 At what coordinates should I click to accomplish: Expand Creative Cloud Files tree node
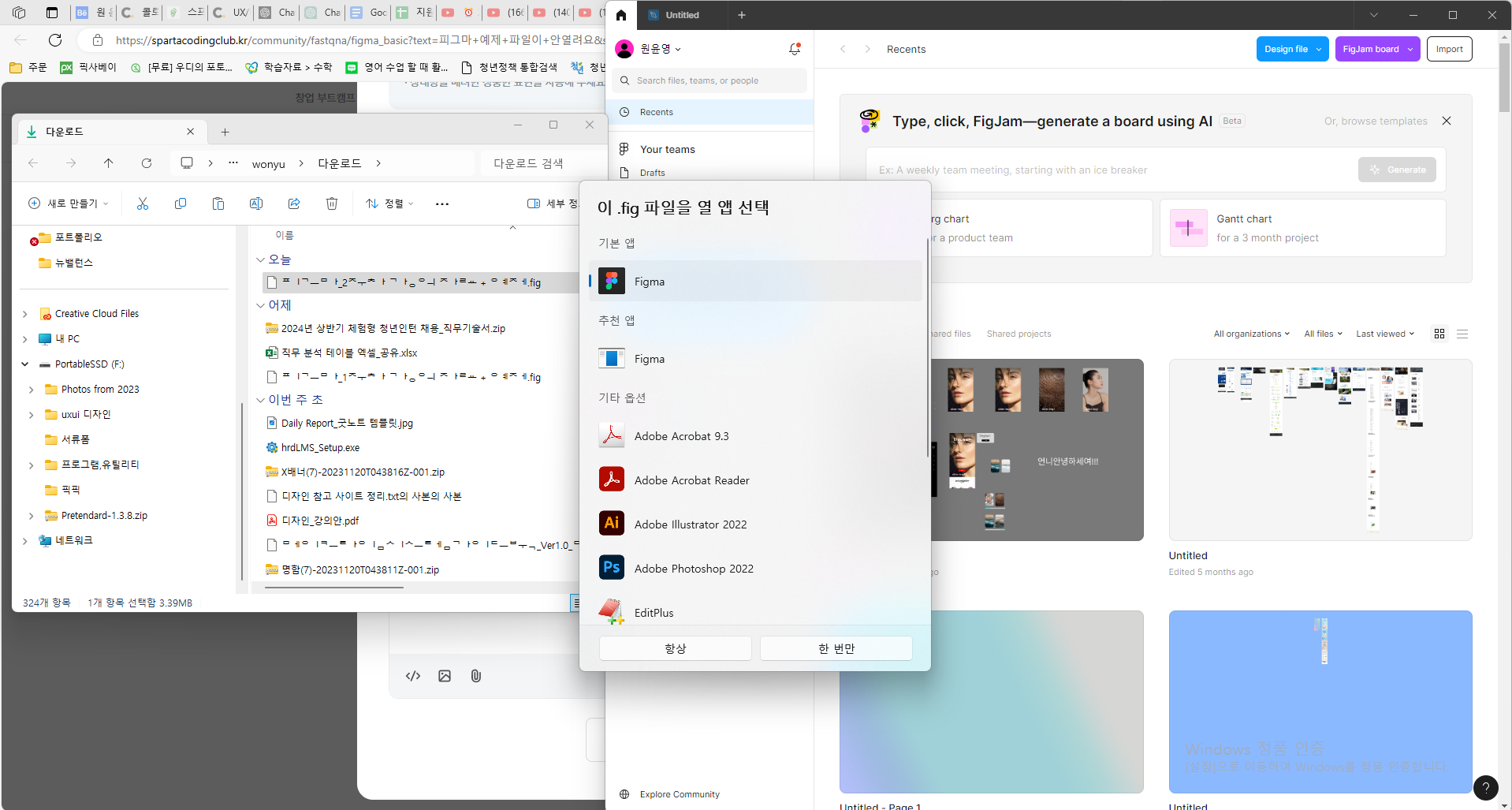[25, 314]
